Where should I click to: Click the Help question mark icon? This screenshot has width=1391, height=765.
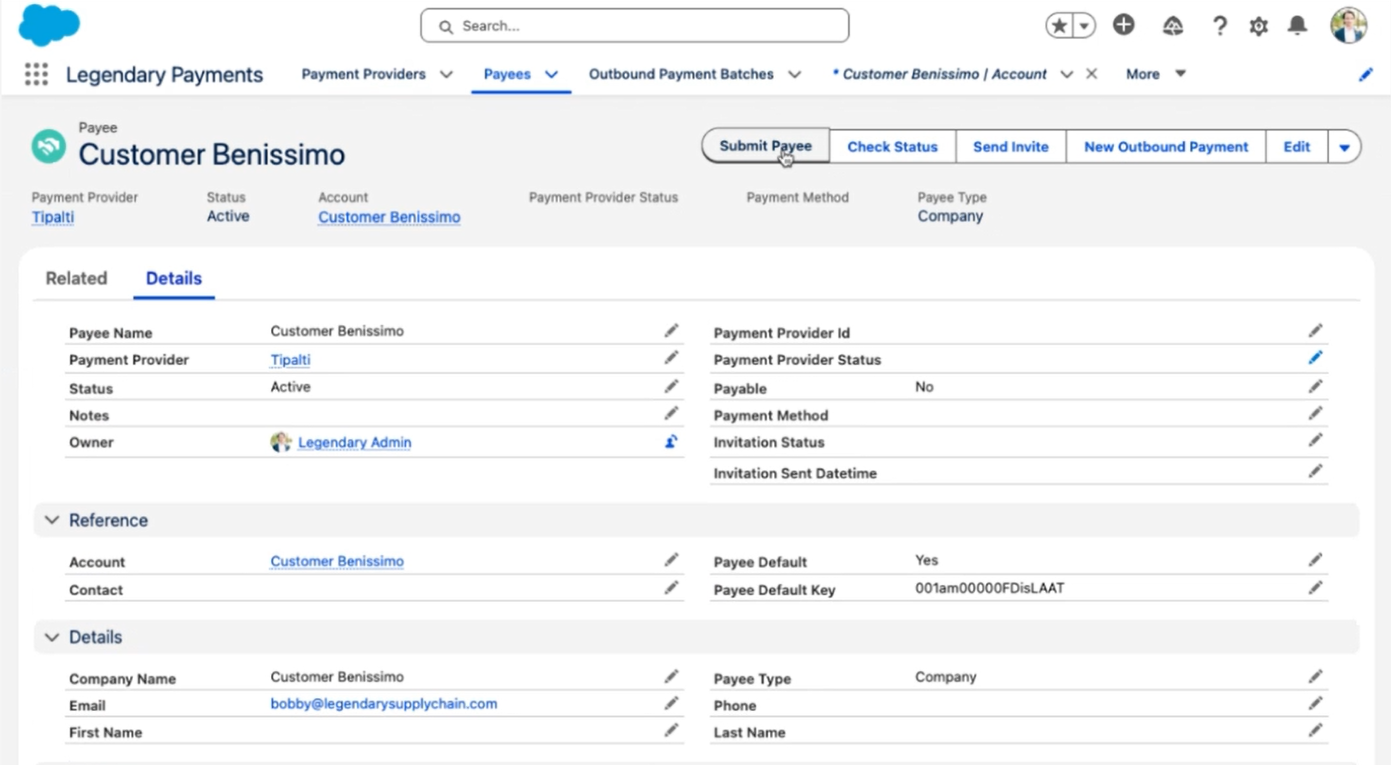1219,26
